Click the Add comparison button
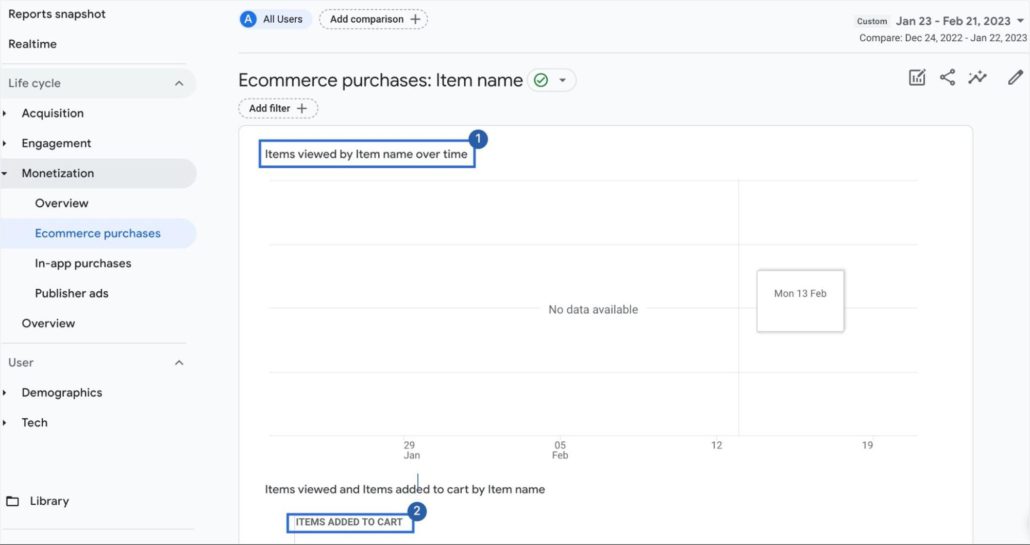The image size is (1030, 545). click(373, 19)
